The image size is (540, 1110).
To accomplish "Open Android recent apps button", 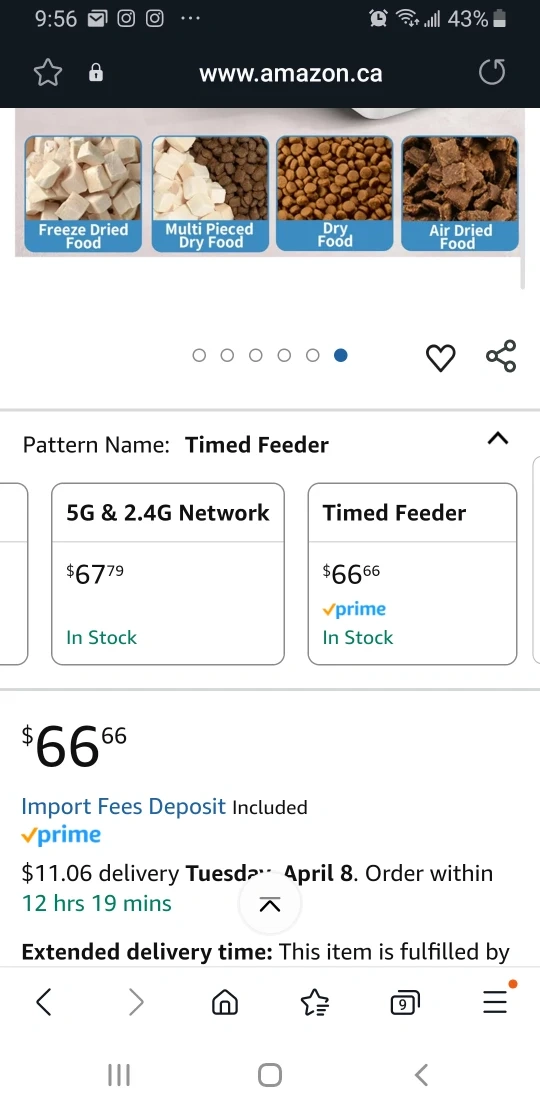I will [119, 1075].
